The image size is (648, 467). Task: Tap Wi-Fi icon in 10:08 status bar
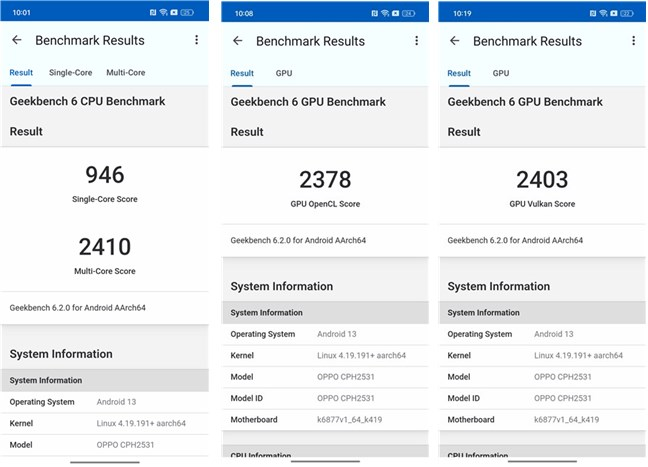point(385,13)
